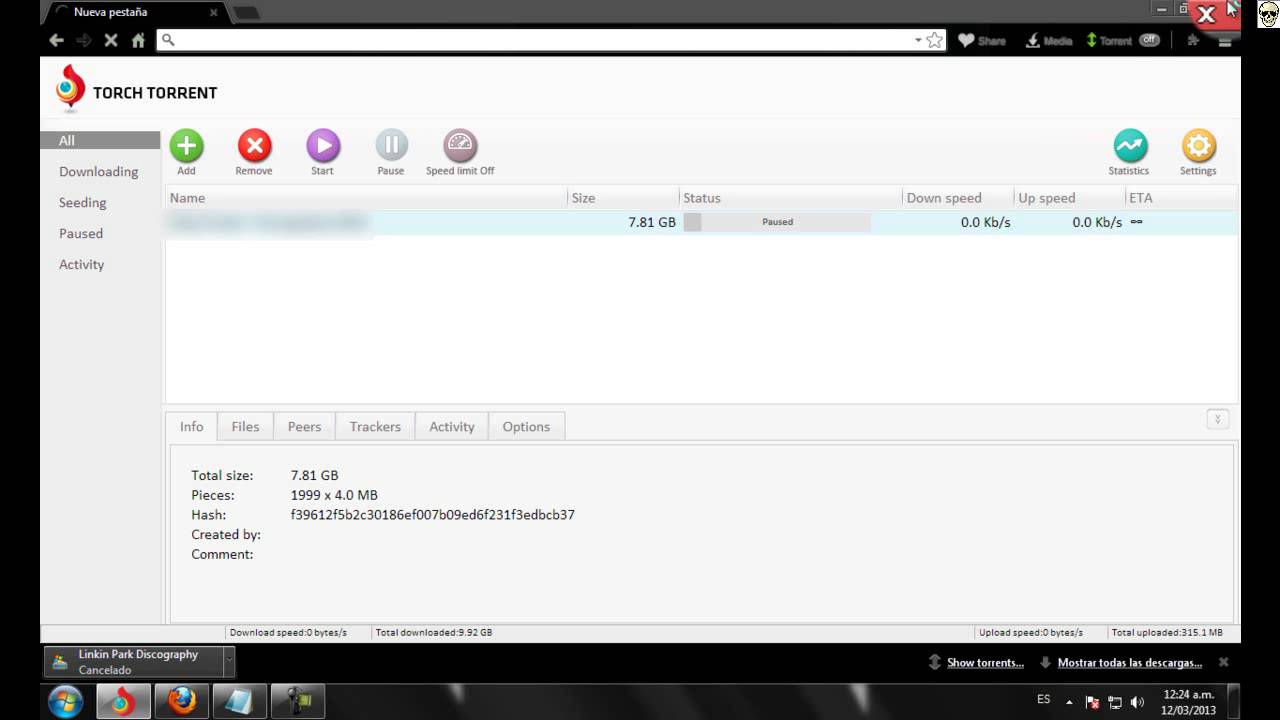This screenshot has width=1280, height=720.
Task: Open the Options details tab
Action: [x=526, y=426]
